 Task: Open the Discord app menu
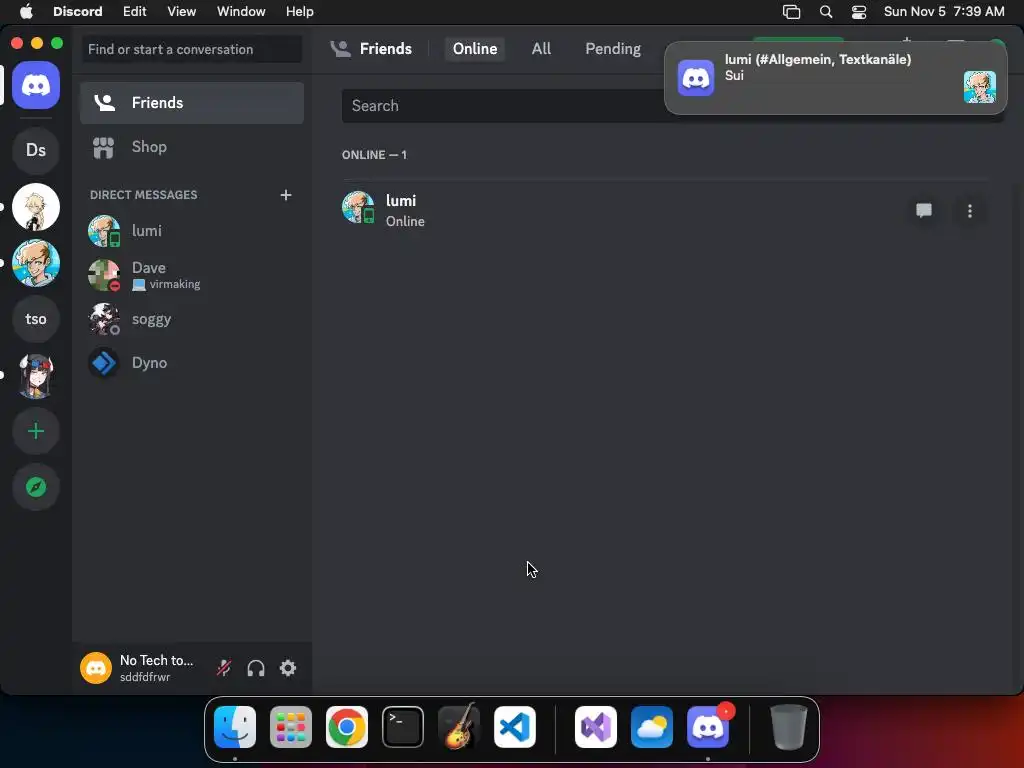tap(78, 12)
